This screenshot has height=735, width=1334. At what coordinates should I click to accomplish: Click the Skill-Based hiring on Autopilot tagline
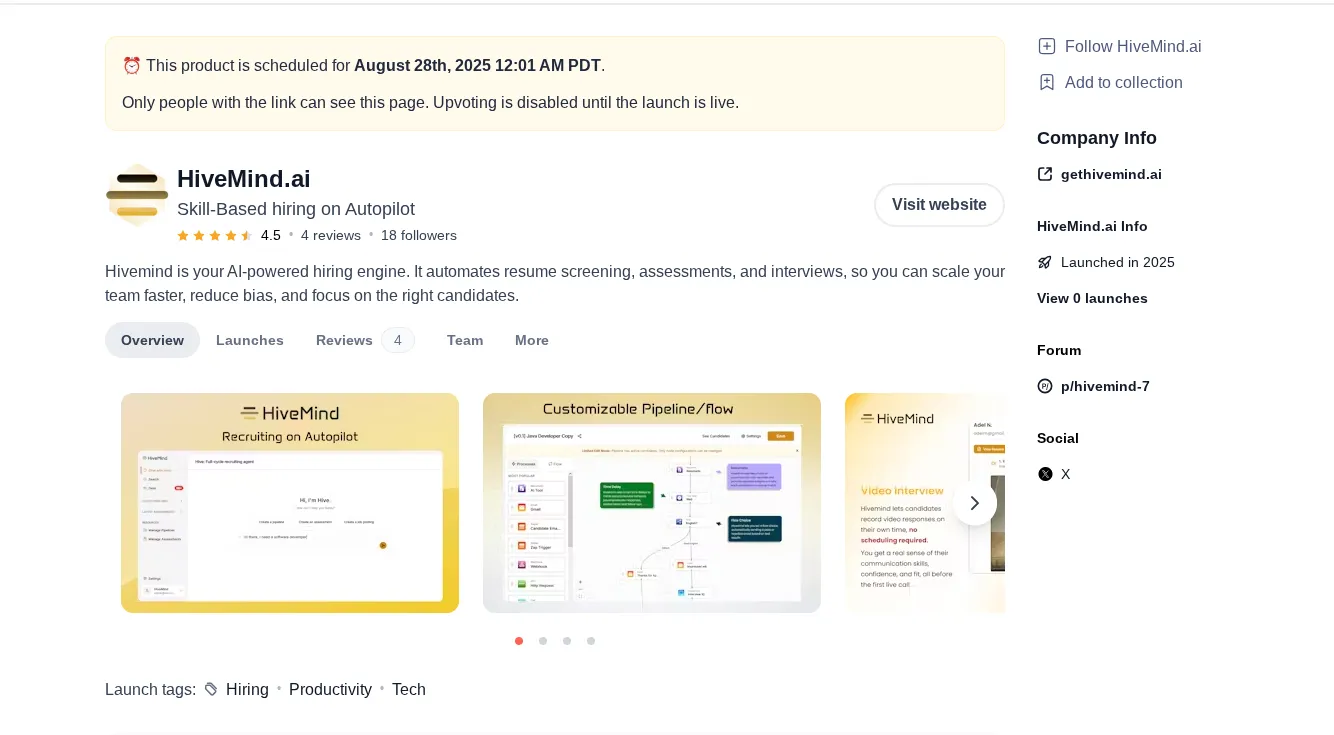point(296,209)
